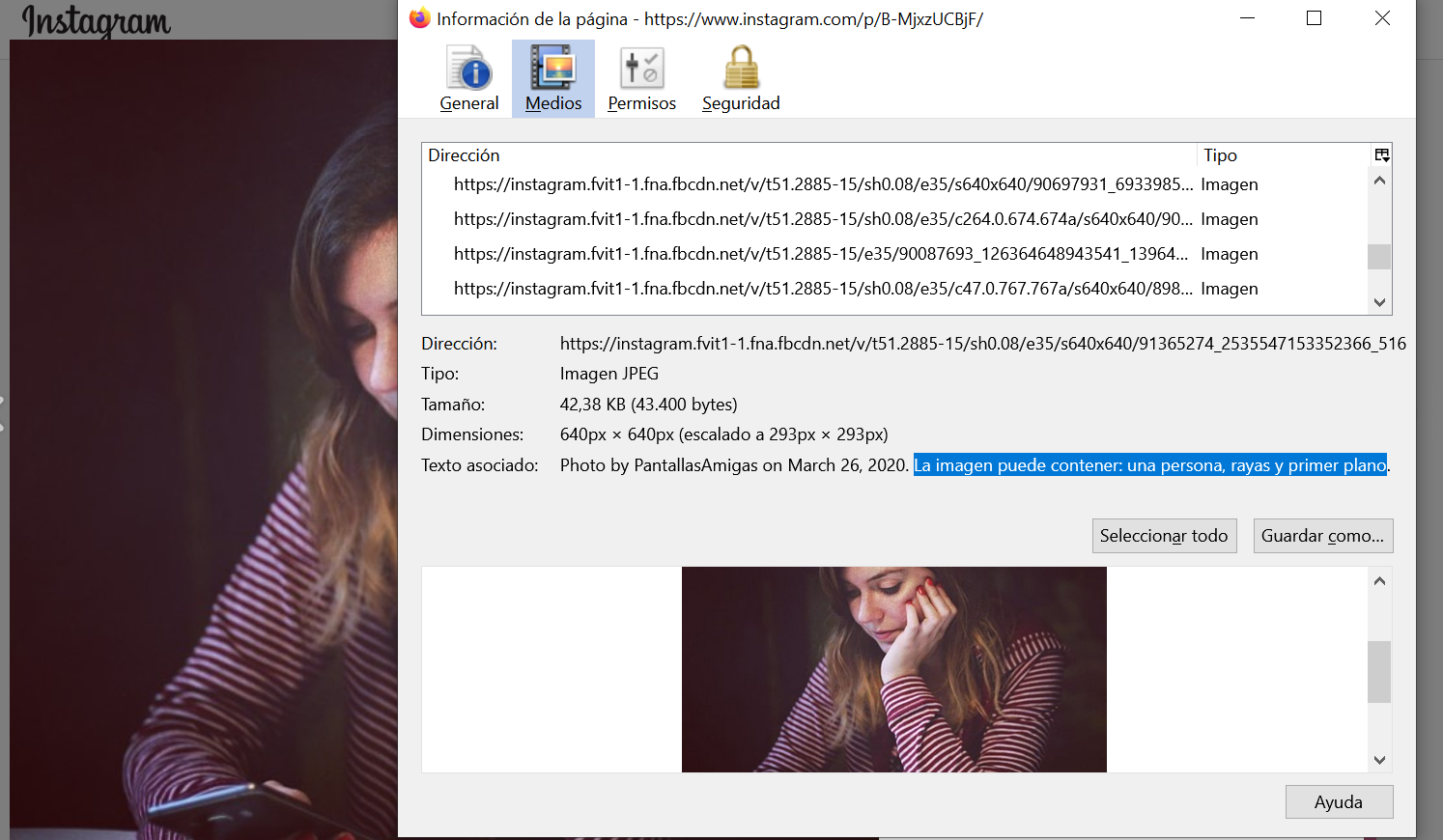Sort the media list by Tipo column
This screenshot has width=1443, height=840.
1284,154
